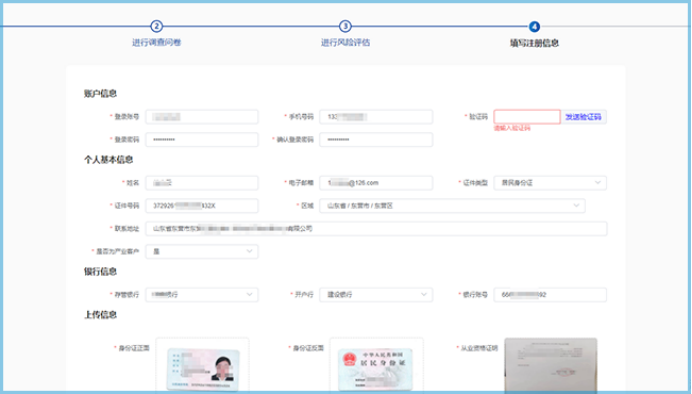
Task: Select the 进行调查问卷 step label
Action: click(156, 42)
